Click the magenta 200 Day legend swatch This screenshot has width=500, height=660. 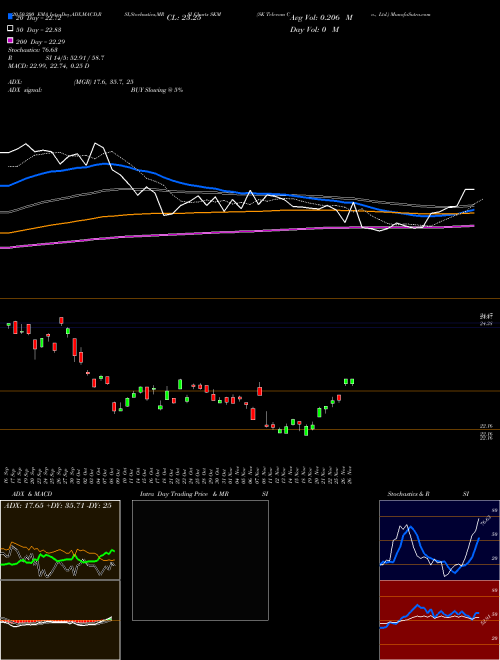[x=10, y=40]
